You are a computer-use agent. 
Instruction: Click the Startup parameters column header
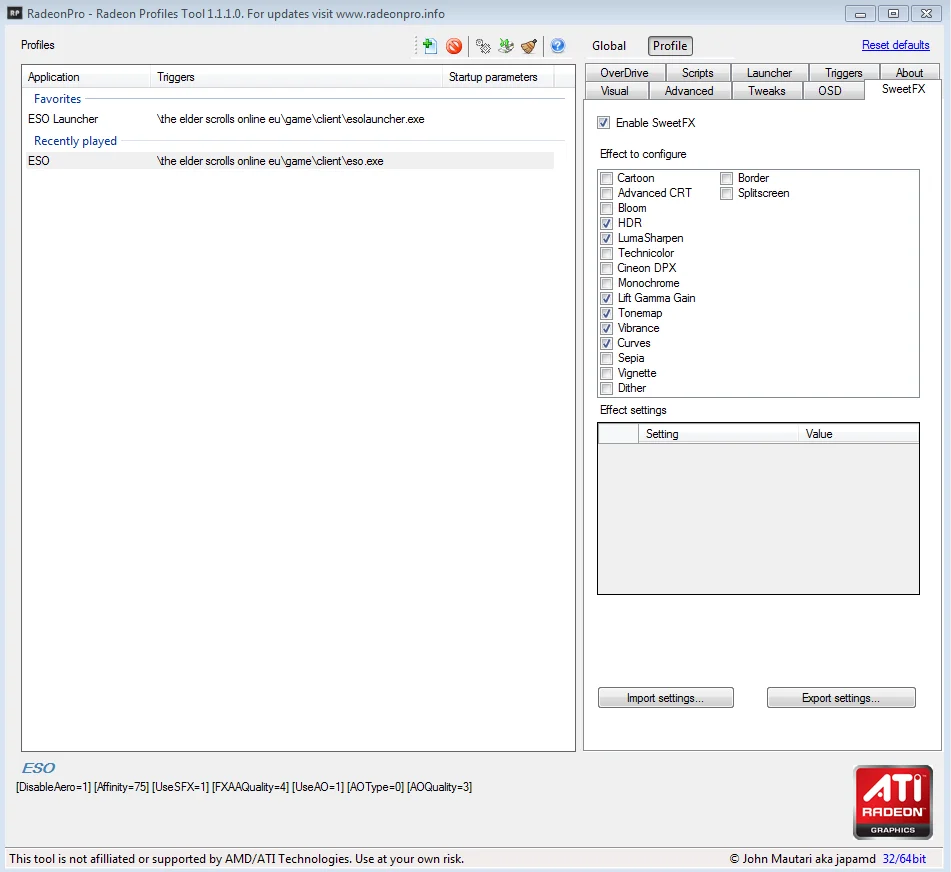(x=499, y=77)
